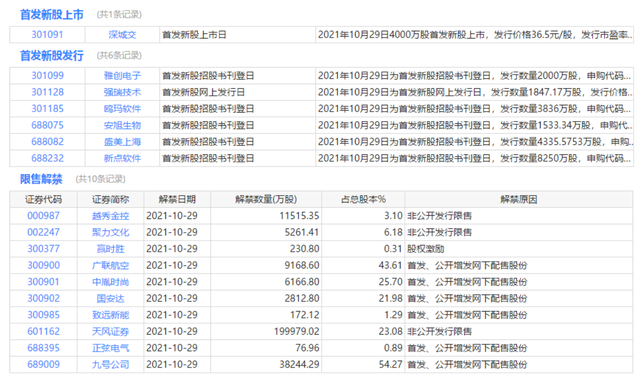Open stock code 688075 link
The image size is (640, 376).
(47, 125)
